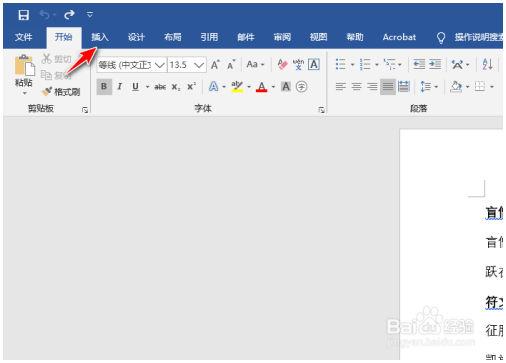Save the document with the floppy disk icon
The image size is (506, 363).
[x=23, y=15]
